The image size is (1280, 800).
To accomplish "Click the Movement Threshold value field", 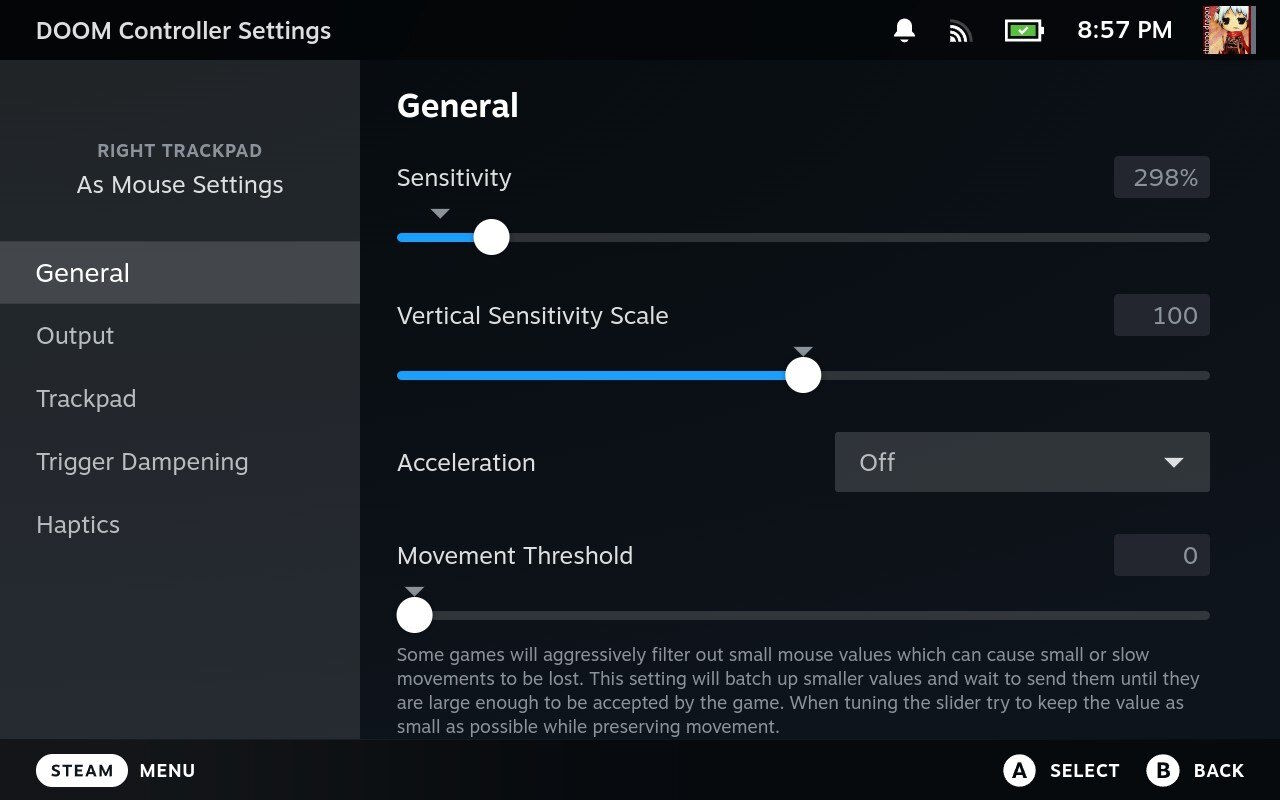I will point(1162,556).
